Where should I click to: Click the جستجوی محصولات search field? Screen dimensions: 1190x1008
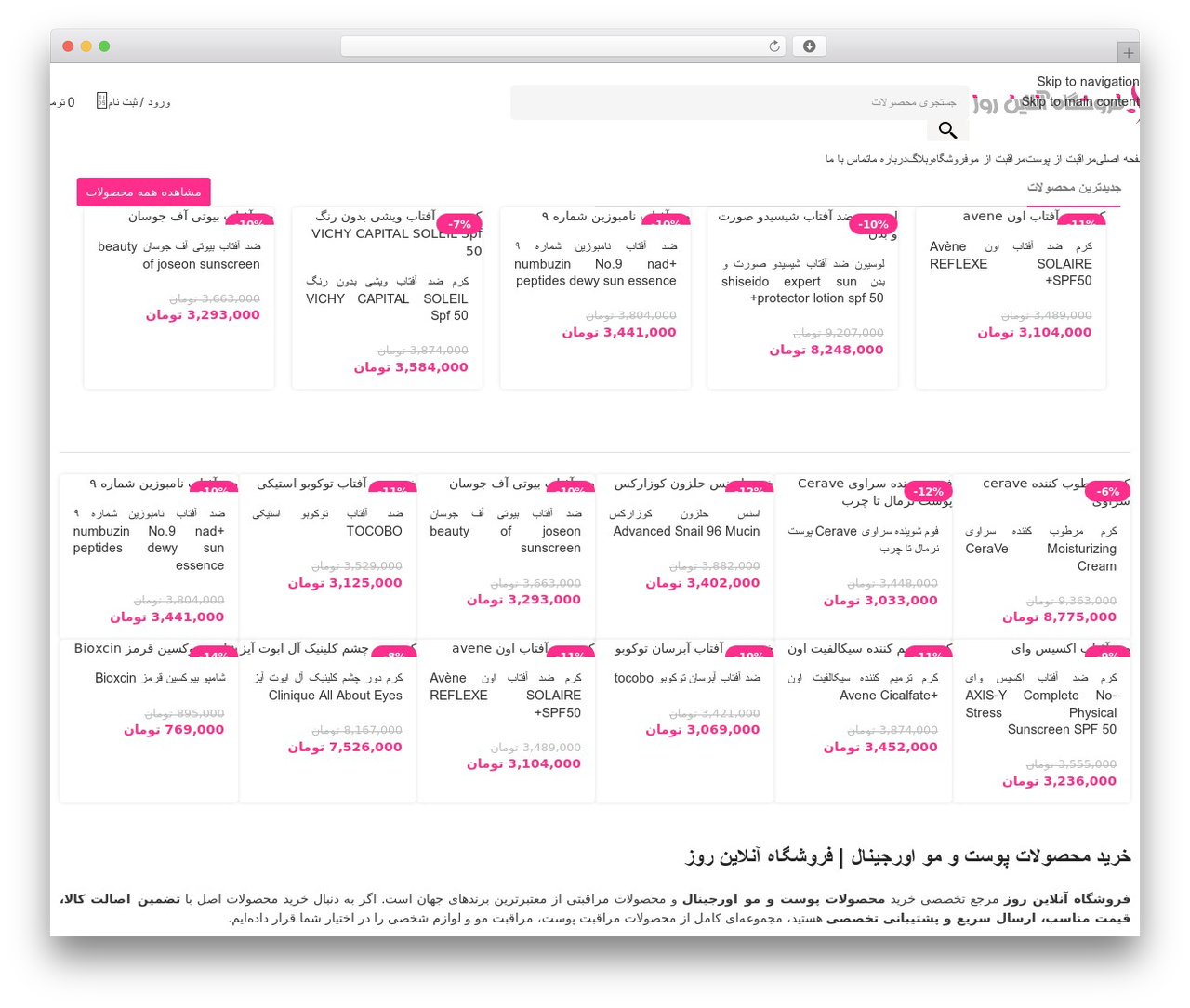point(739,102)
